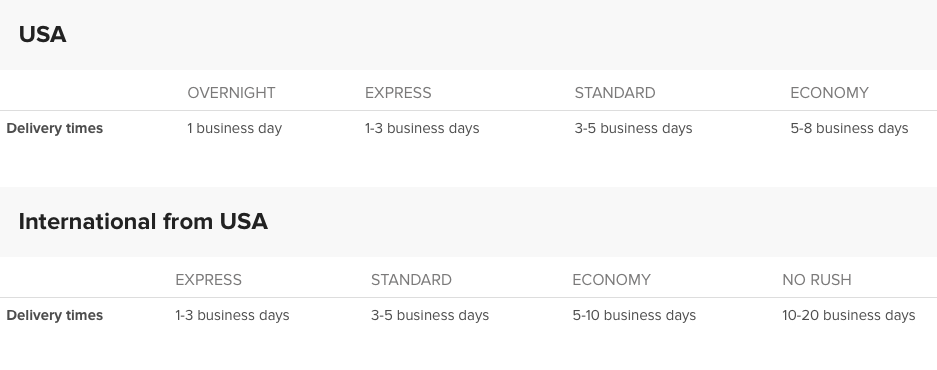This screenshot has width=937, height=370.
Task: Click USA Express 1-3 business days cell
Action: point(422,129)
